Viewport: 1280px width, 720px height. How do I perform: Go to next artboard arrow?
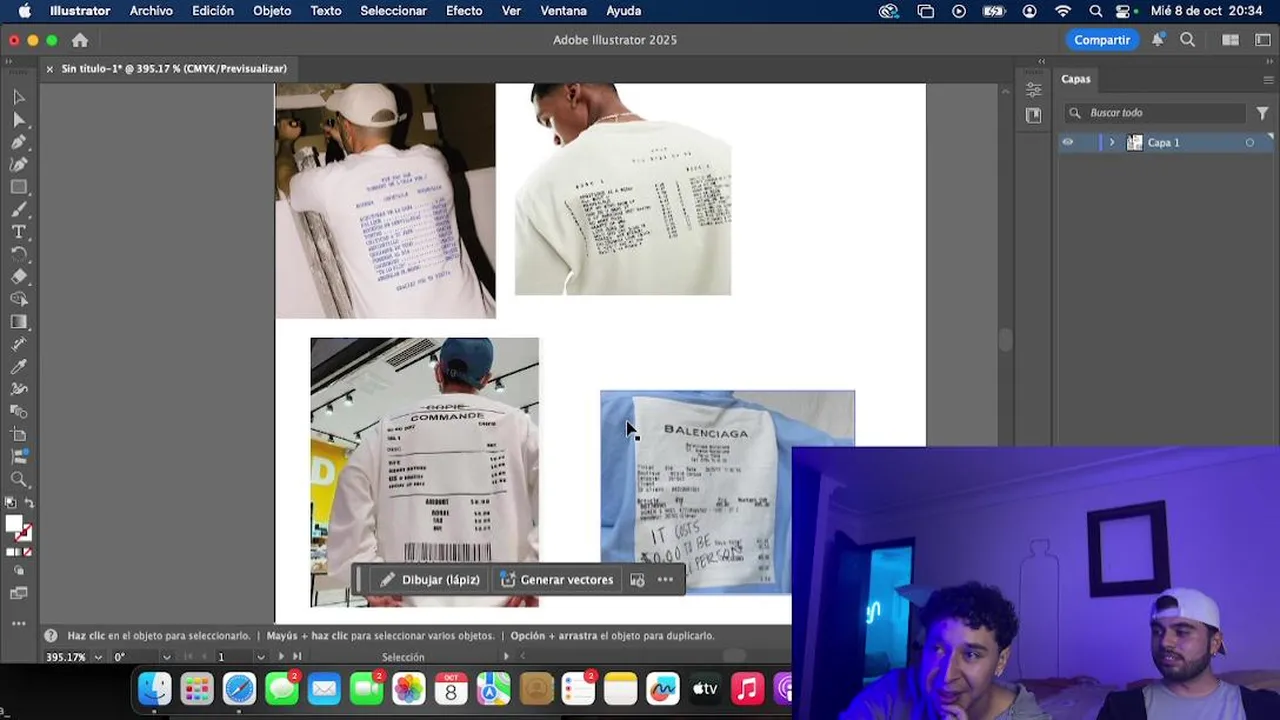pyautogui.click(x=281, y=657)
